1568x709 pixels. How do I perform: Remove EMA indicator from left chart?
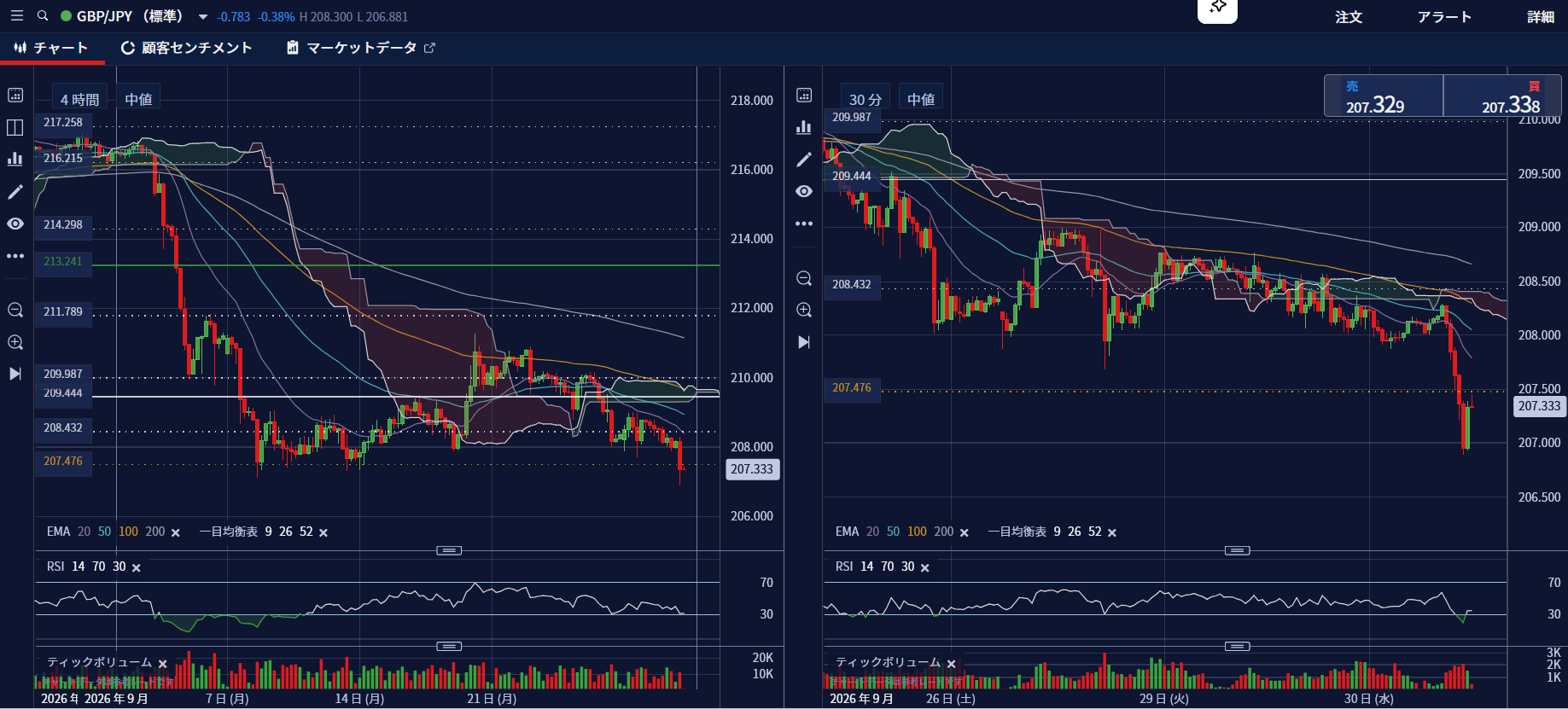(176, 532)
